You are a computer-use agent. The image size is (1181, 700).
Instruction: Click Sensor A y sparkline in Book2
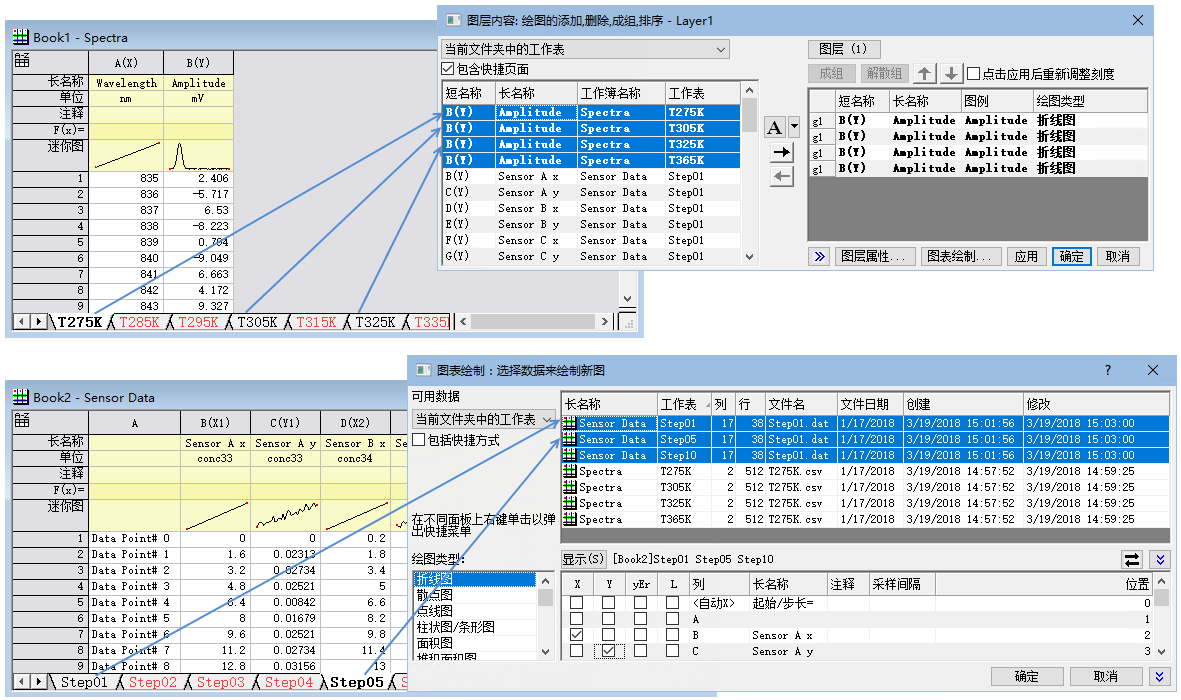(x=285, y=515)
